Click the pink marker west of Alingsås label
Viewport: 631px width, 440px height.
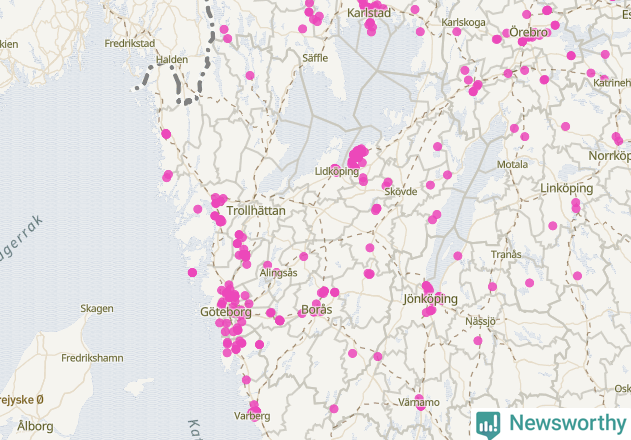[267, 265]
